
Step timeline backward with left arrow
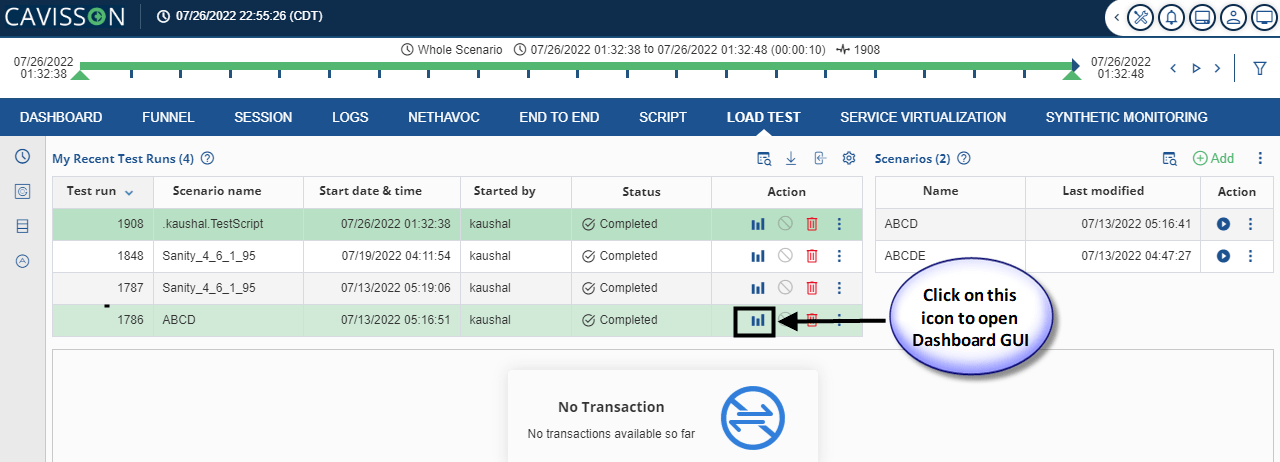tap(1175, 68)
